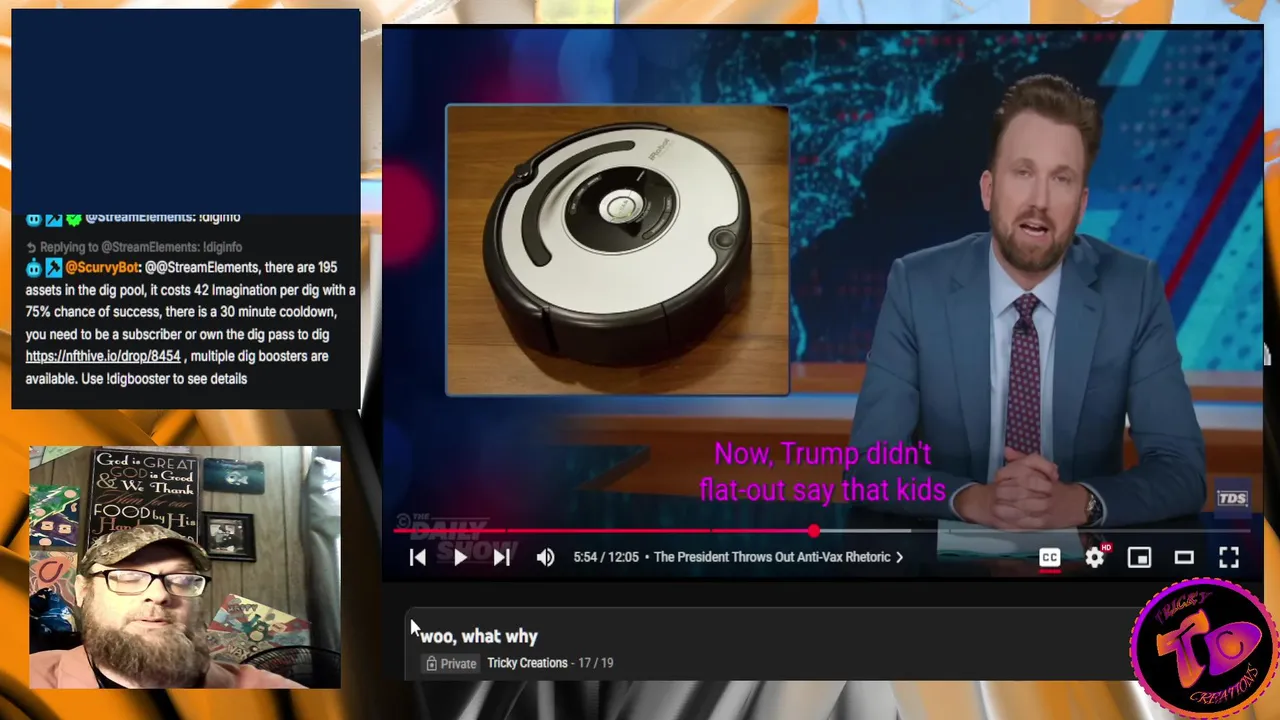1280x720 pixels.
Task: Select the 5:54 / 12:05 time display
Action: tap(606, 557)
